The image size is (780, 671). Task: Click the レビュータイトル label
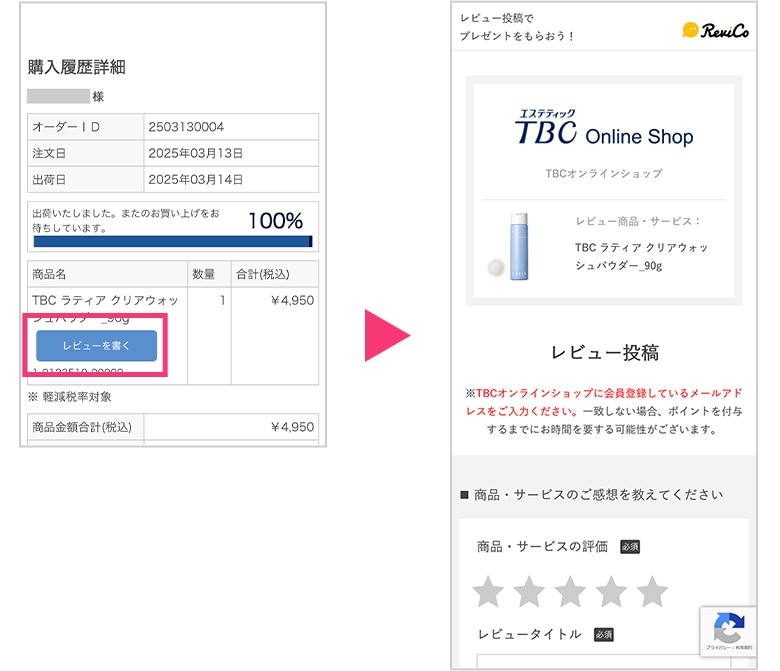(529, 634)
